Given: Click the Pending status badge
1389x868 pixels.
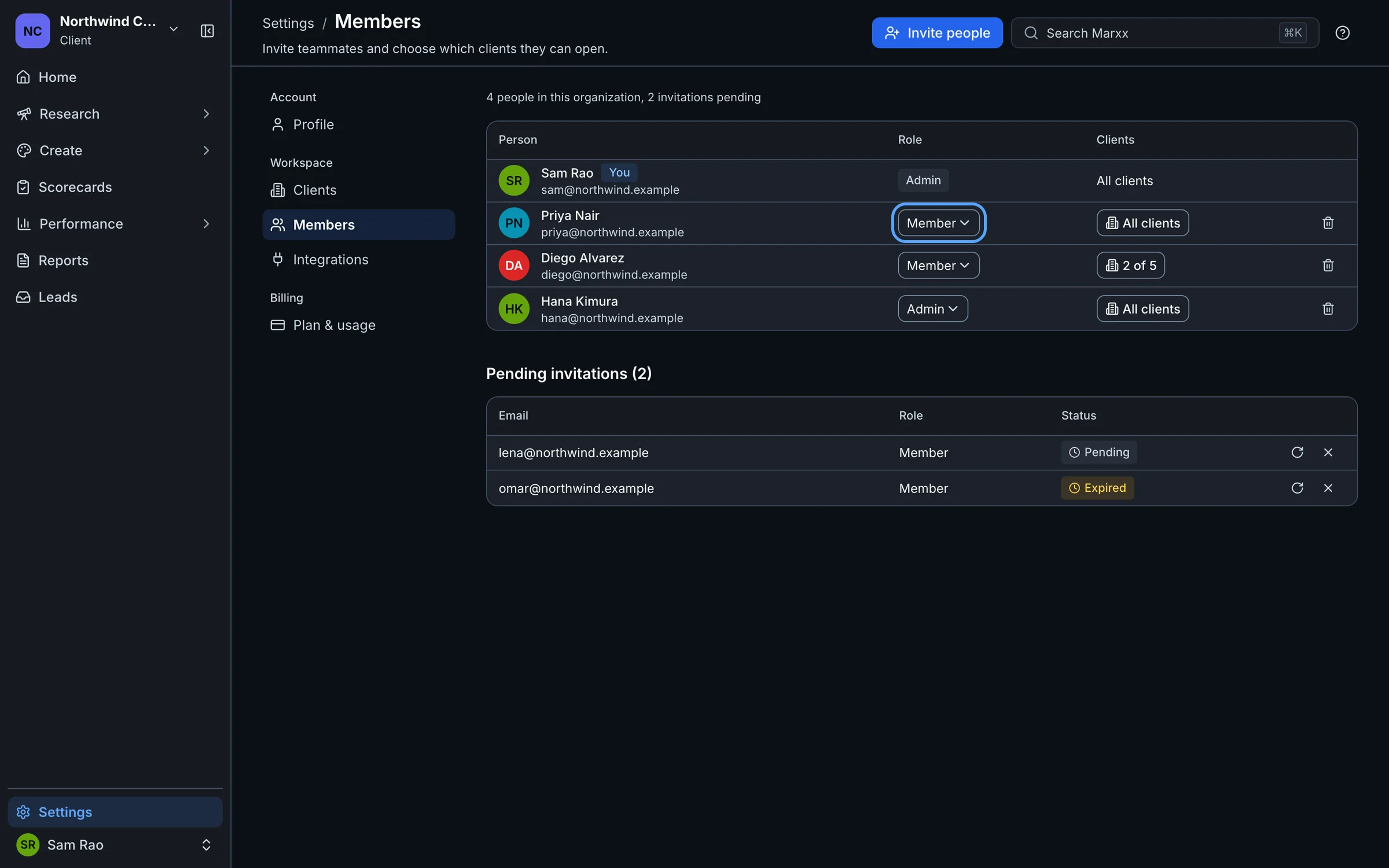Looking at the screenshot, I should (x=1098, y=452).
